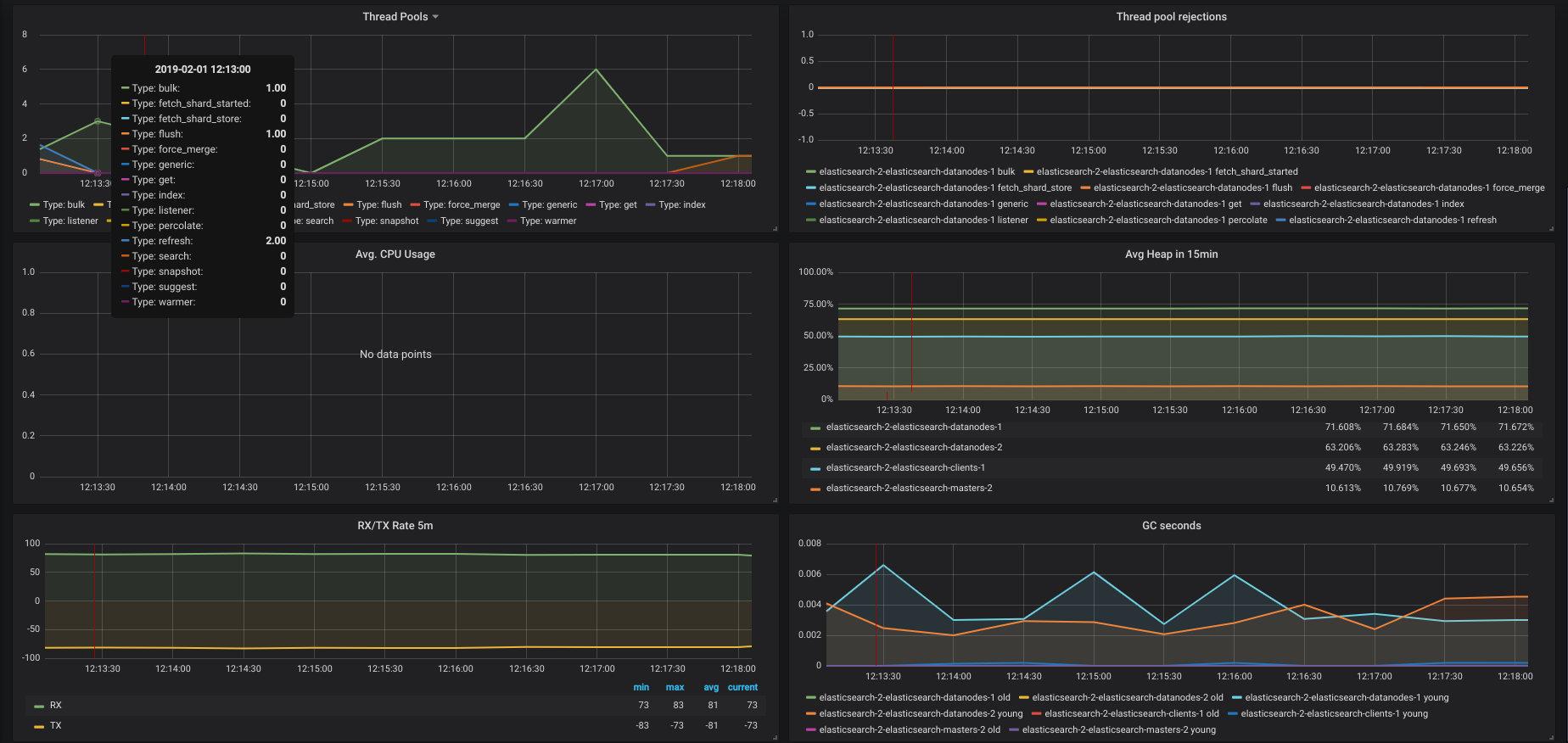Toggle the 'Type: get' legend entry below the chart

(x=618, y=204)
